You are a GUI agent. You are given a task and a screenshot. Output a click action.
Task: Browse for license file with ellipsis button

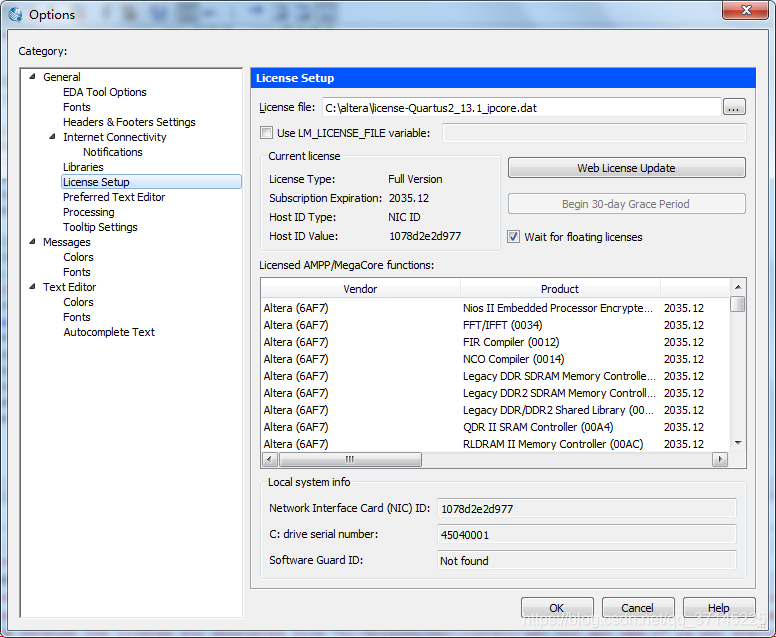click(734, 107)
